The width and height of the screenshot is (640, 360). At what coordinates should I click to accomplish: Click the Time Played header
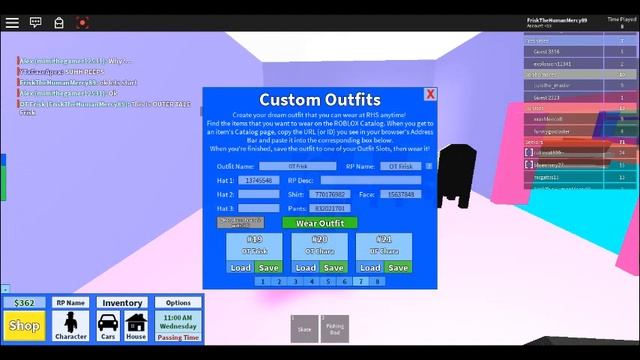pos(622,19)
